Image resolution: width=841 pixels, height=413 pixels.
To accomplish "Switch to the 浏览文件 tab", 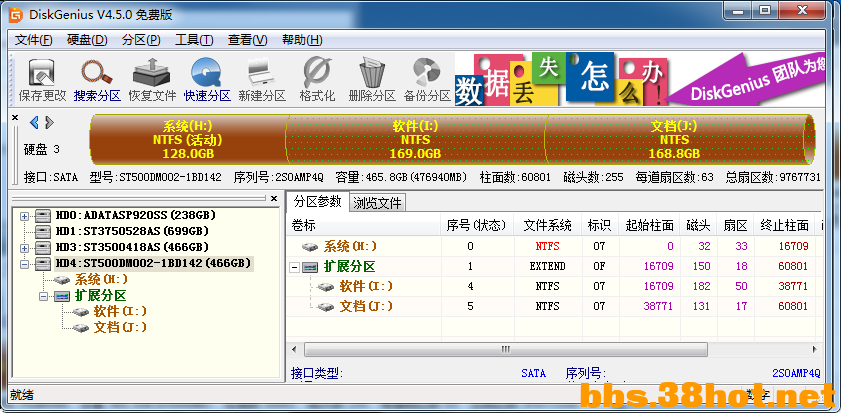I will pyautogui.click(x=378, y=203).
